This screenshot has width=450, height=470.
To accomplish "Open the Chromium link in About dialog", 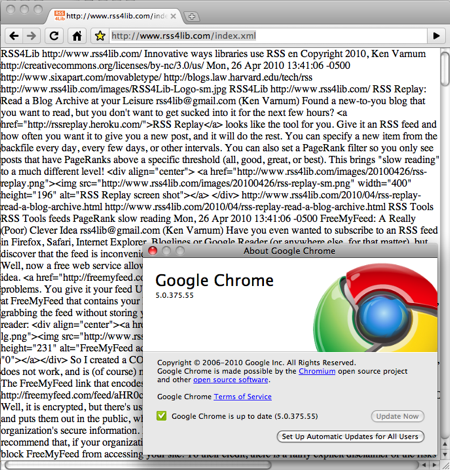I will pos(317,371).
